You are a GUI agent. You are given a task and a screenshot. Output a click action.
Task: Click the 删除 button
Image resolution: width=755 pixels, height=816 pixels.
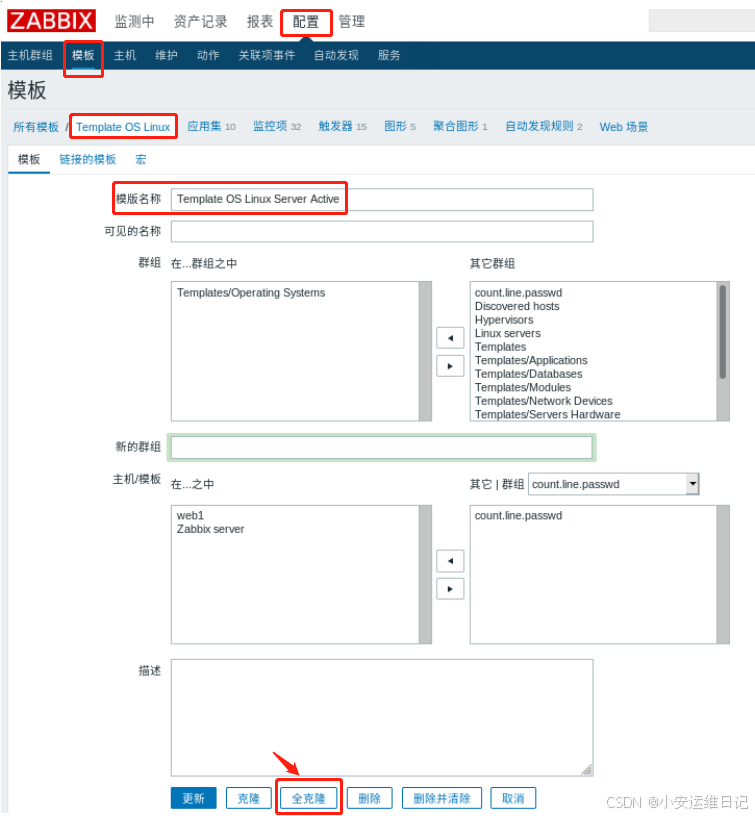click(x=369, y=798)
